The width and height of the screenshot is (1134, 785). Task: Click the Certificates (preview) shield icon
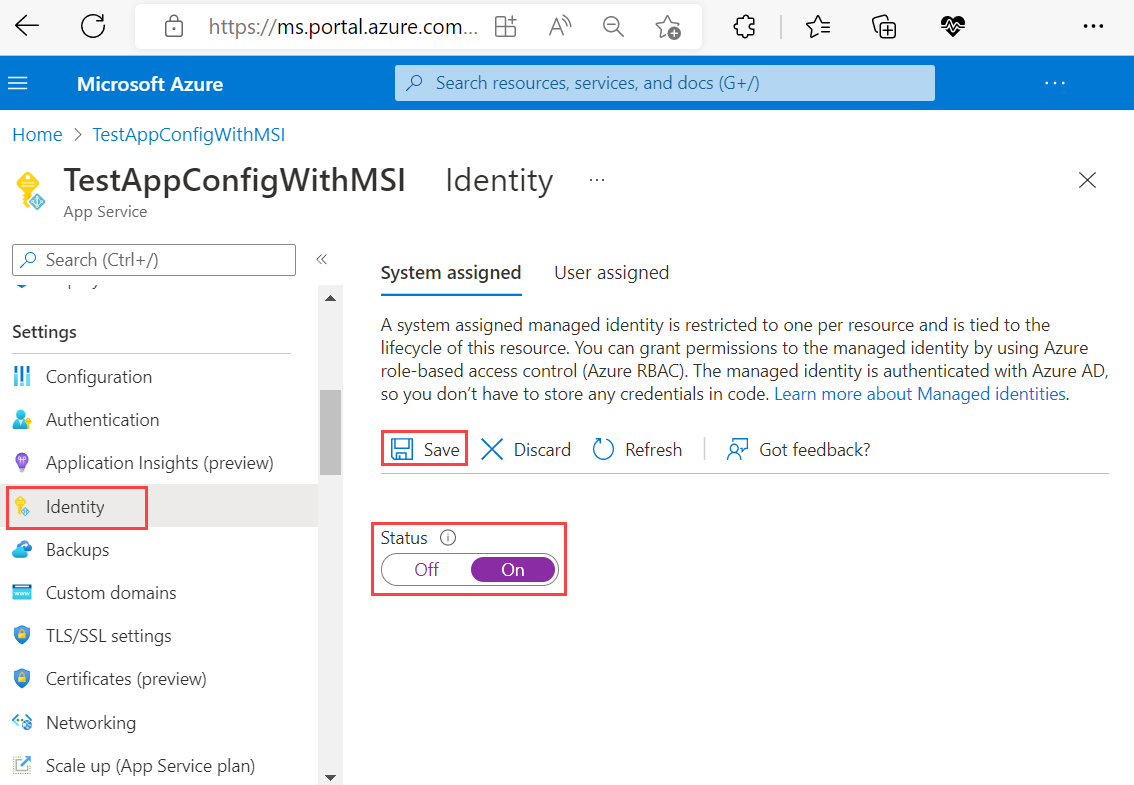click(x=22, y=679)
